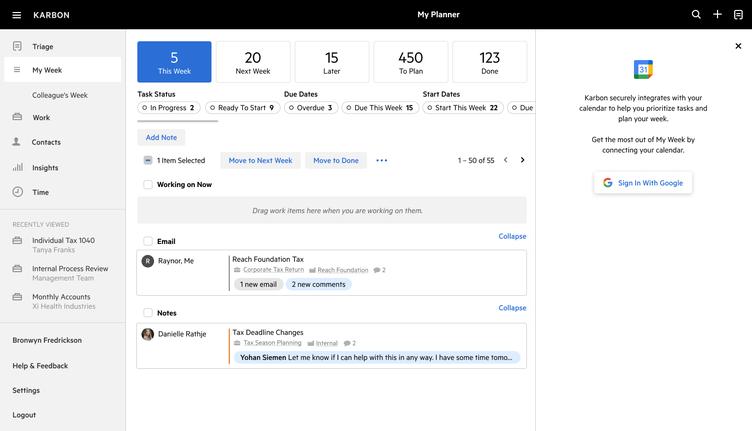Open Yohan Siemen comment preview
The width and height of the screenshot is (752, 431).
376,357
